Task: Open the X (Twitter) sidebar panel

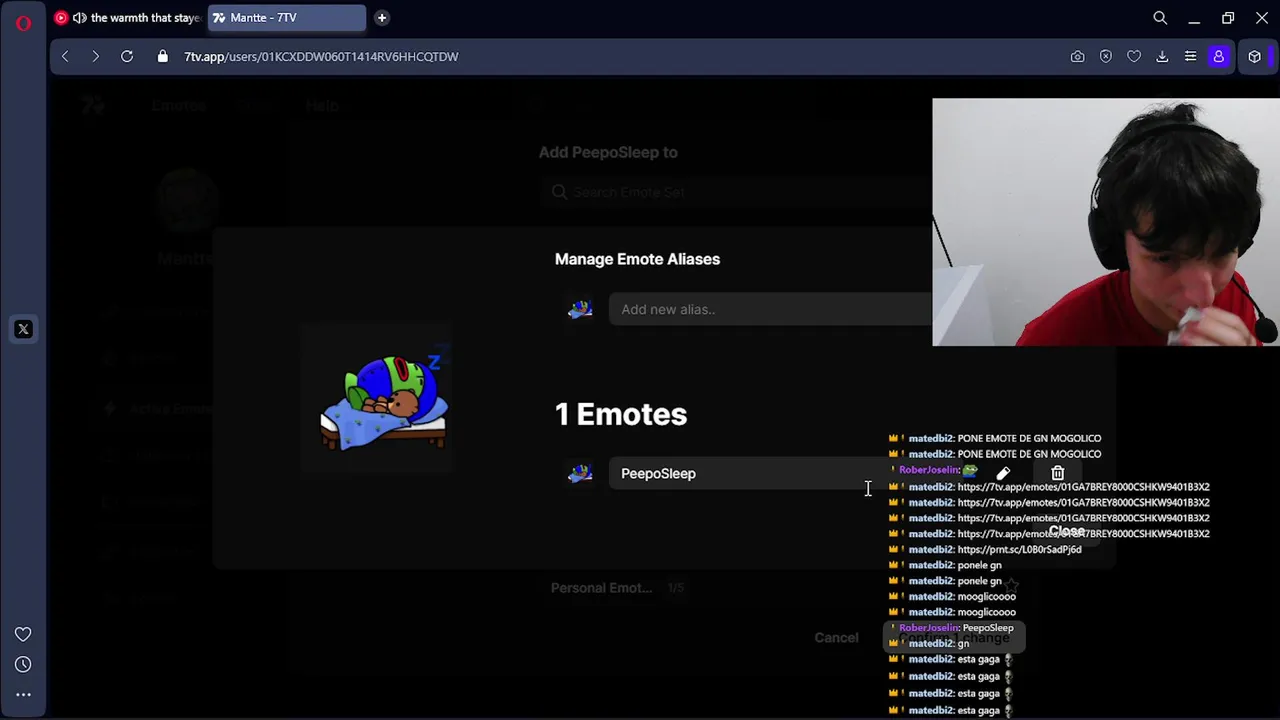Action: 23,329
